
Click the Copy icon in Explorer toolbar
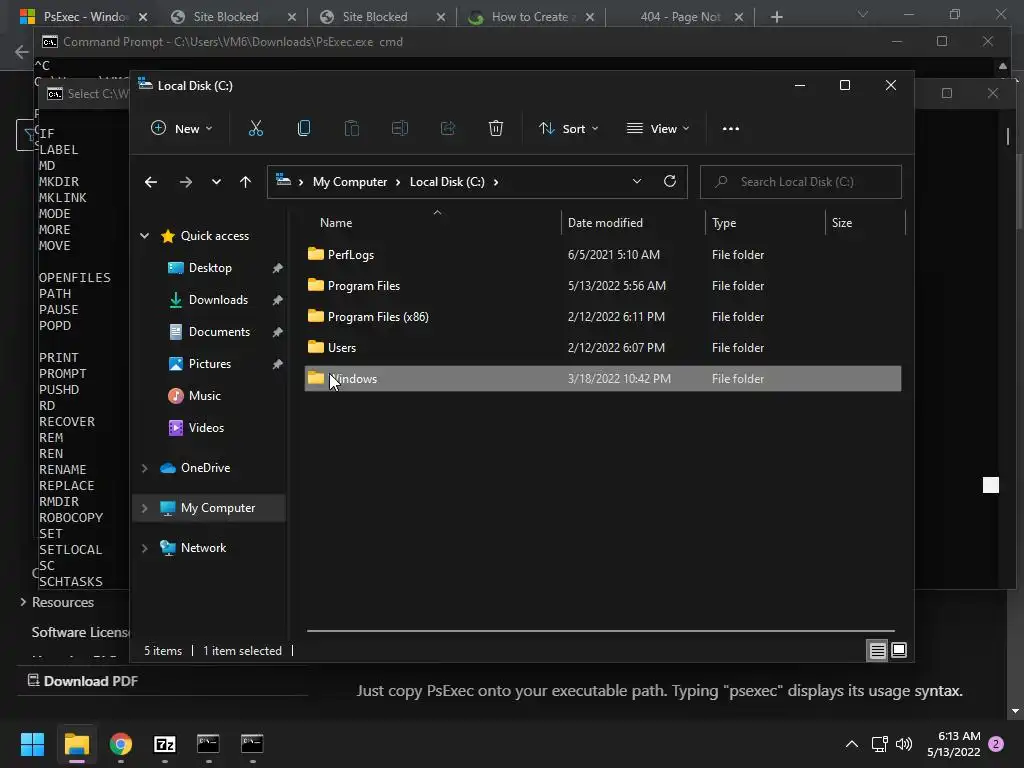[x=304, y=129]
